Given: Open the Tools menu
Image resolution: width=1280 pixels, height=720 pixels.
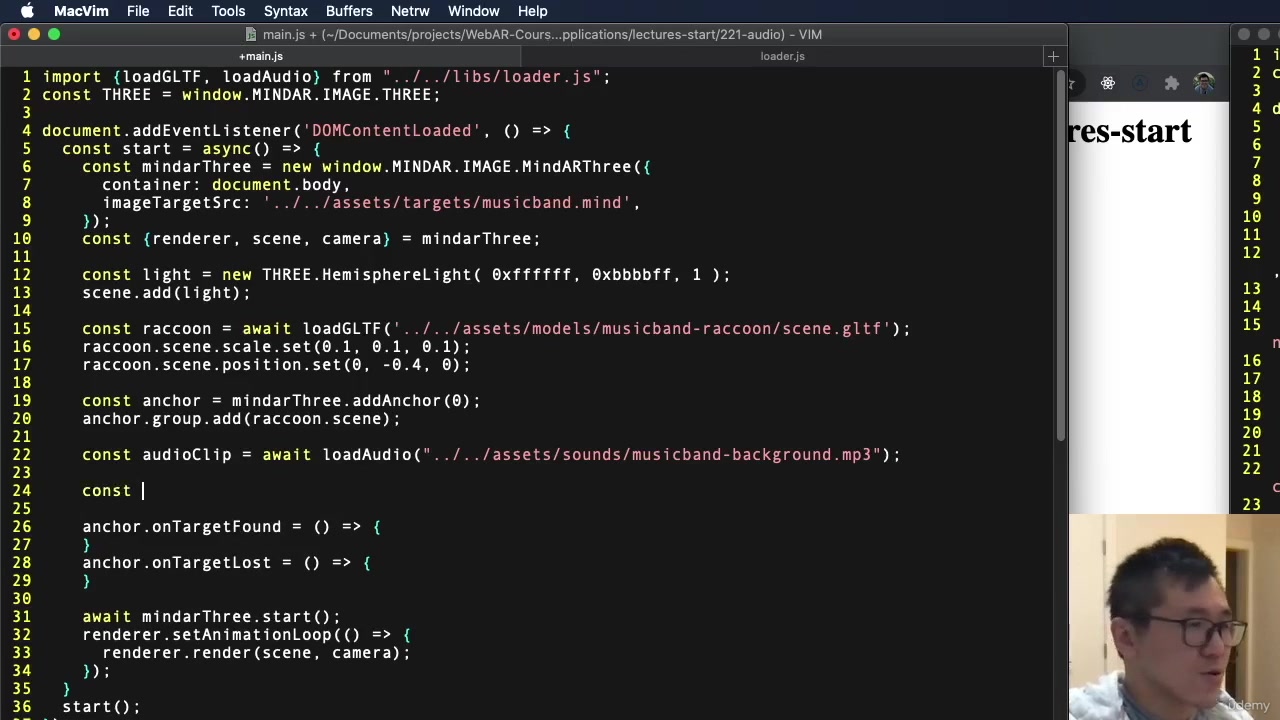Looking at the screenshot, I should point(228,11).
